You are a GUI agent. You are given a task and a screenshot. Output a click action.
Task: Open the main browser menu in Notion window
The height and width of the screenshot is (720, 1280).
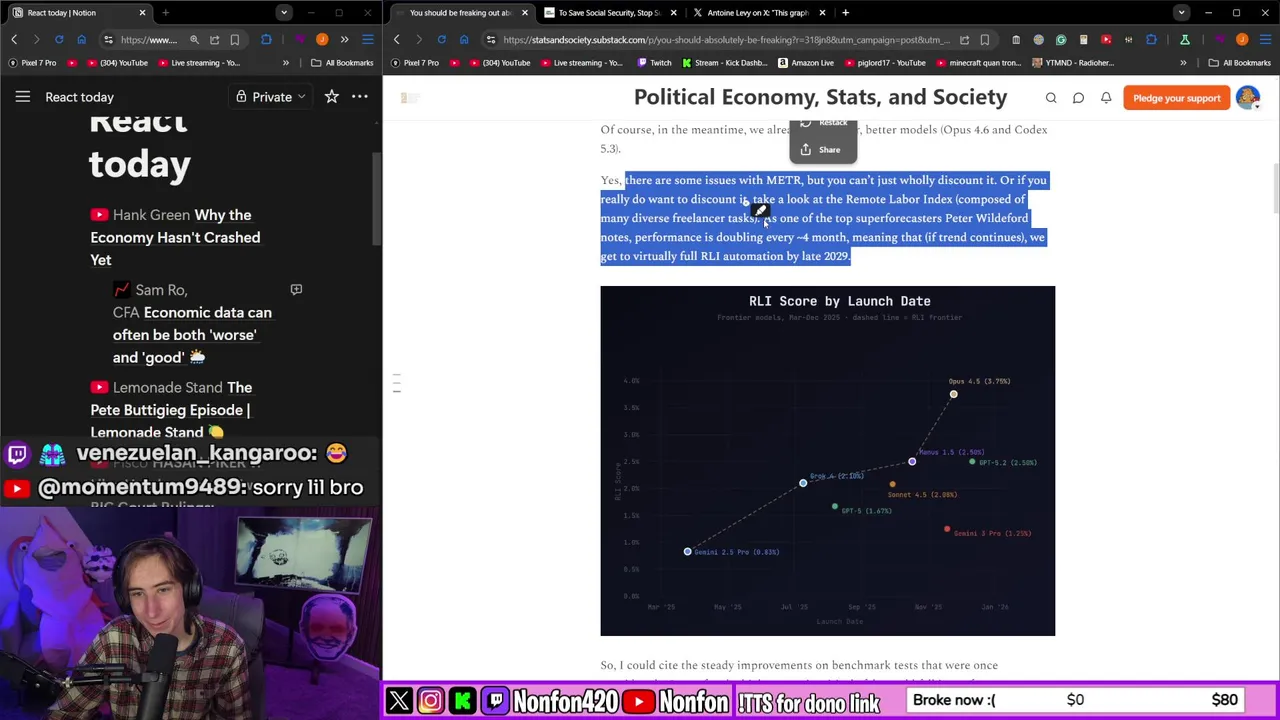367,40
